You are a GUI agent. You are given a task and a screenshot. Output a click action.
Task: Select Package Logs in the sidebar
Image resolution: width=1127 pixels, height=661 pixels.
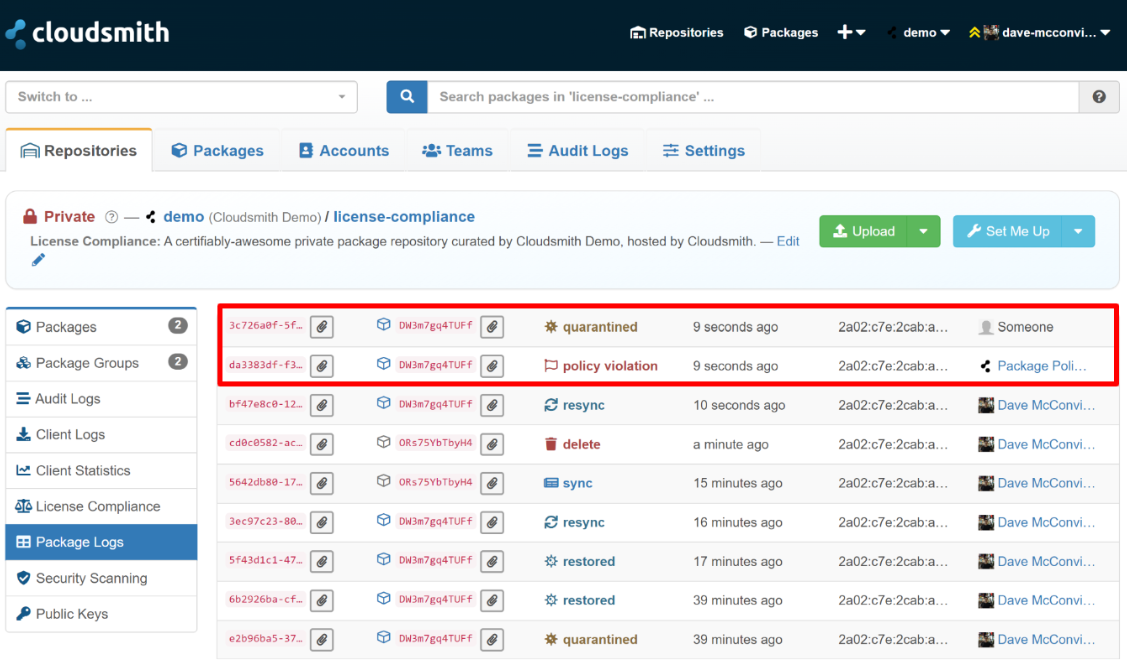pyautogui.click(x=101, y=542)
